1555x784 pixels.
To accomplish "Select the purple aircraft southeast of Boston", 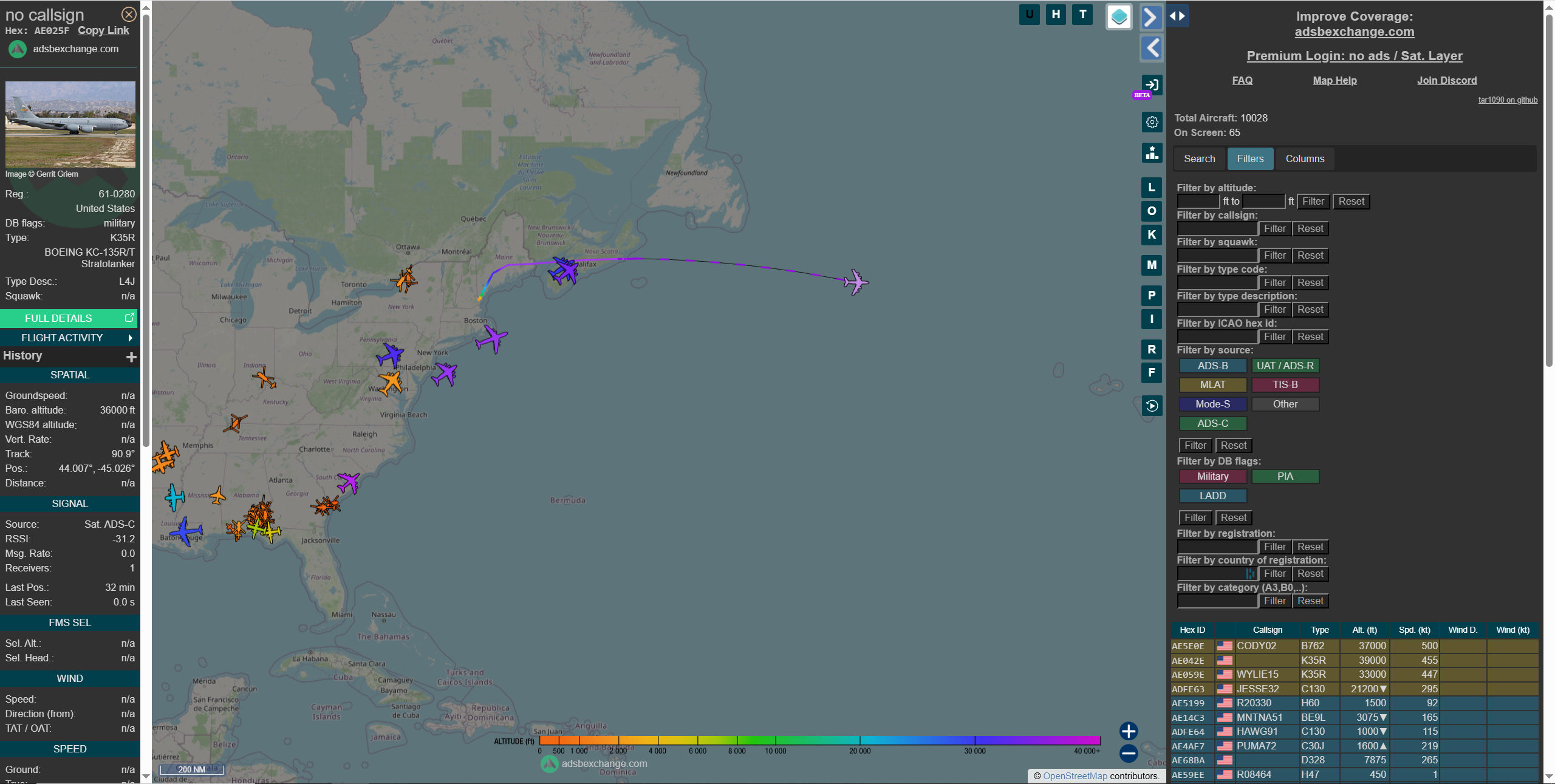I will pos(491,339).
